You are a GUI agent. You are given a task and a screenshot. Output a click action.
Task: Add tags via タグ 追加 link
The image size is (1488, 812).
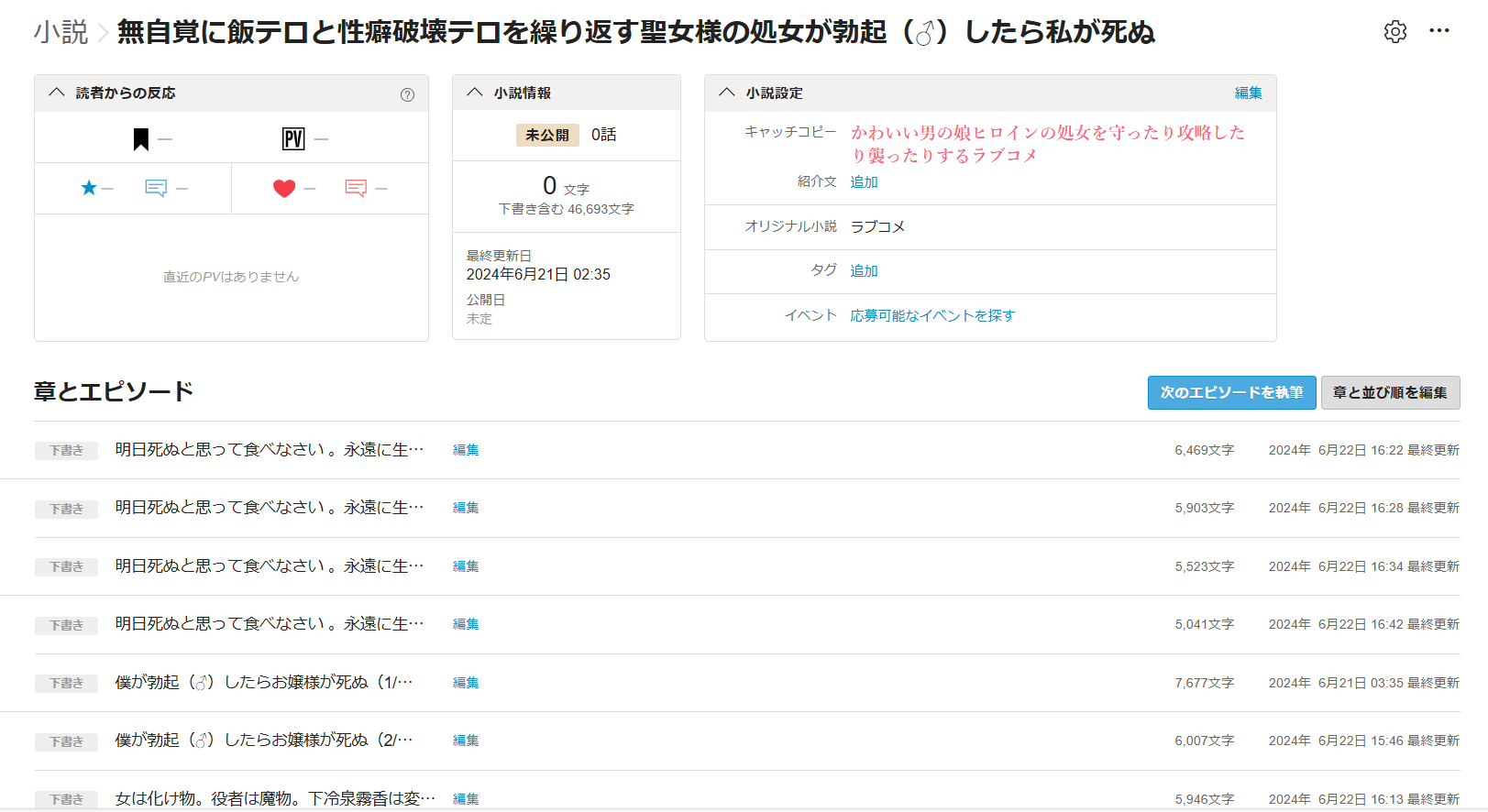864,270
